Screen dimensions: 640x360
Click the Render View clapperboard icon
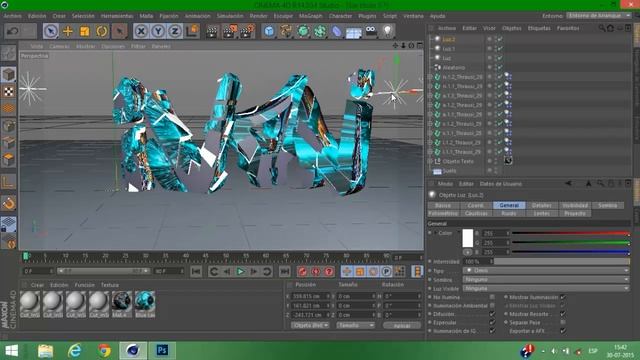coord(212,31)
